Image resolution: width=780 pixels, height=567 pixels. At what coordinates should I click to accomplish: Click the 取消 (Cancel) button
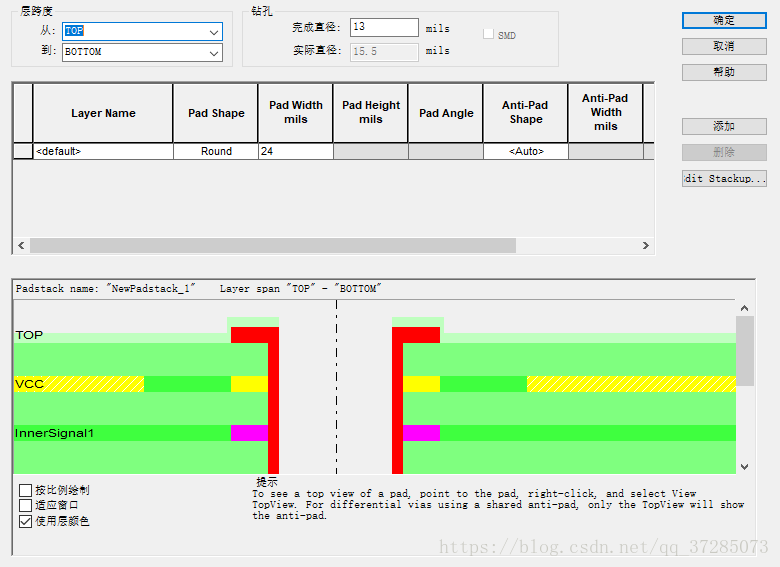point(724,46)
